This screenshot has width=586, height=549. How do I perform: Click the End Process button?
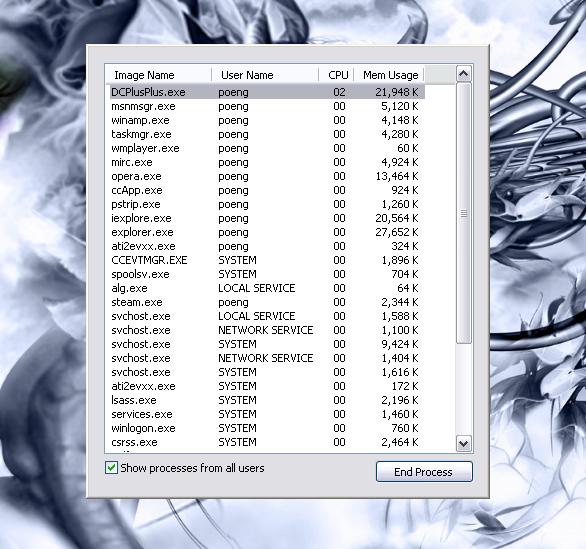[x=424, y=472]
